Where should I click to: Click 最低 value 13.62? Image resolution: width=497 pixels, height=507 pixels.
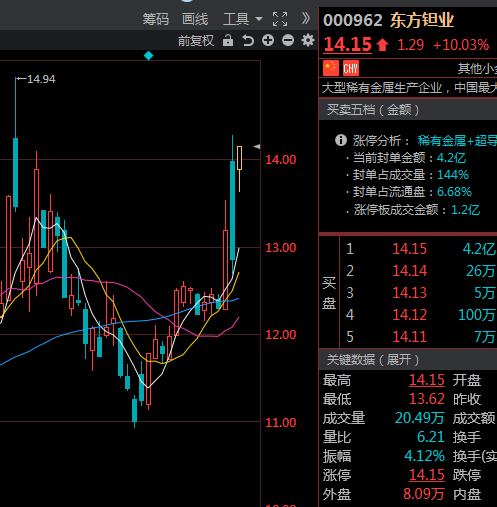pos(427,399)
